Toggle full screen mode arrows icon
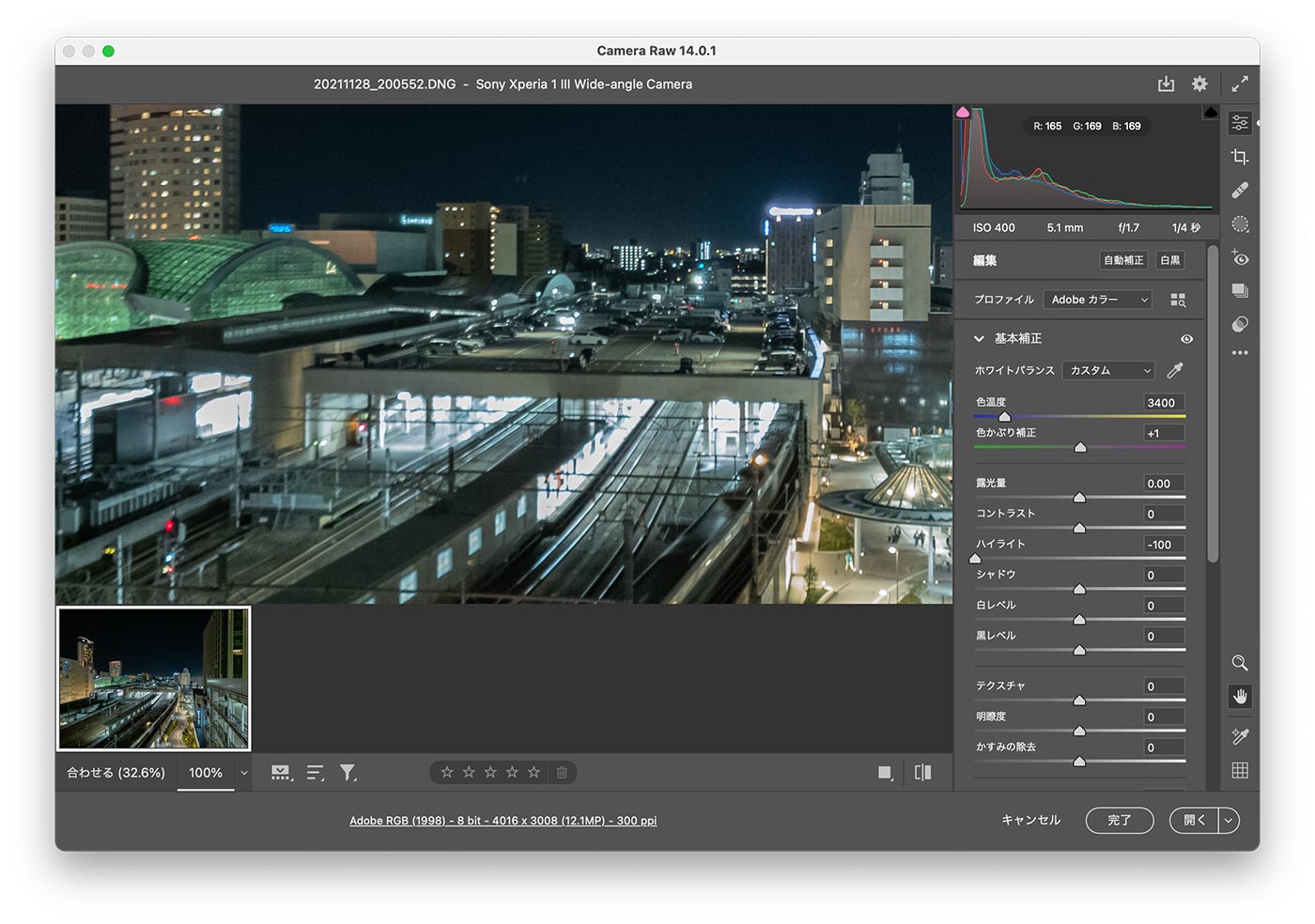This screenshot has height=924, width=1315. coord(1240,84)
